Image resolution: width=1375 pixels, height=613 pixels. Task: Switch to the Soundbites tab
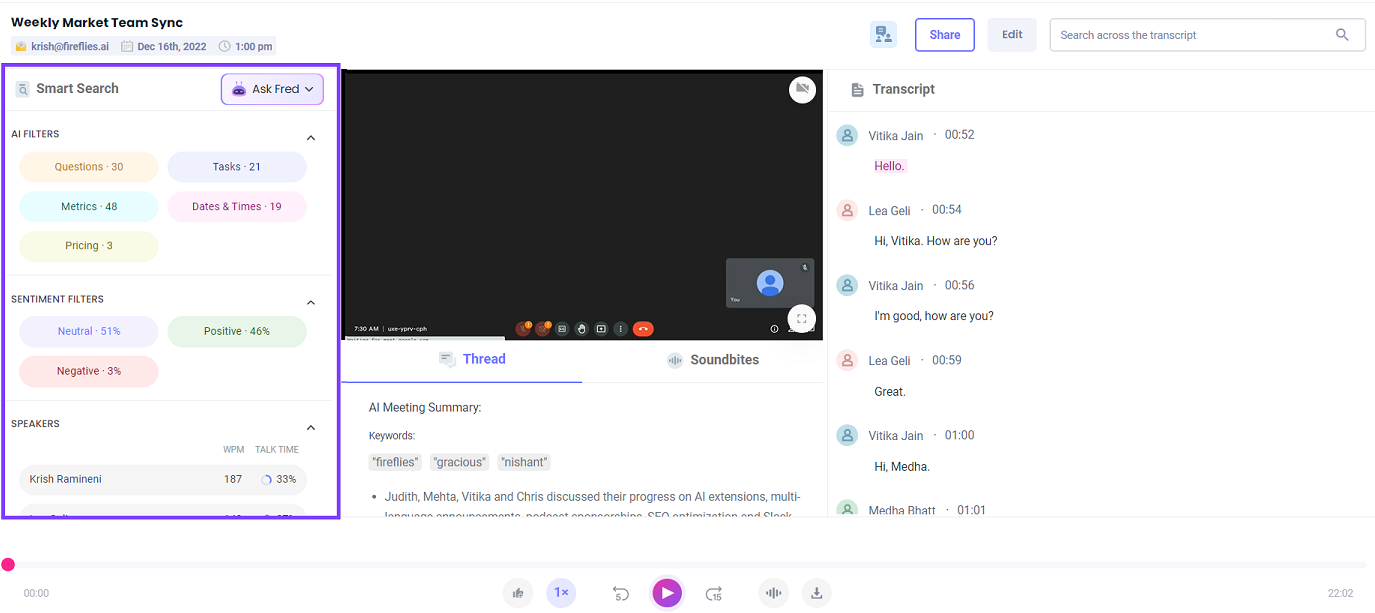713,359
